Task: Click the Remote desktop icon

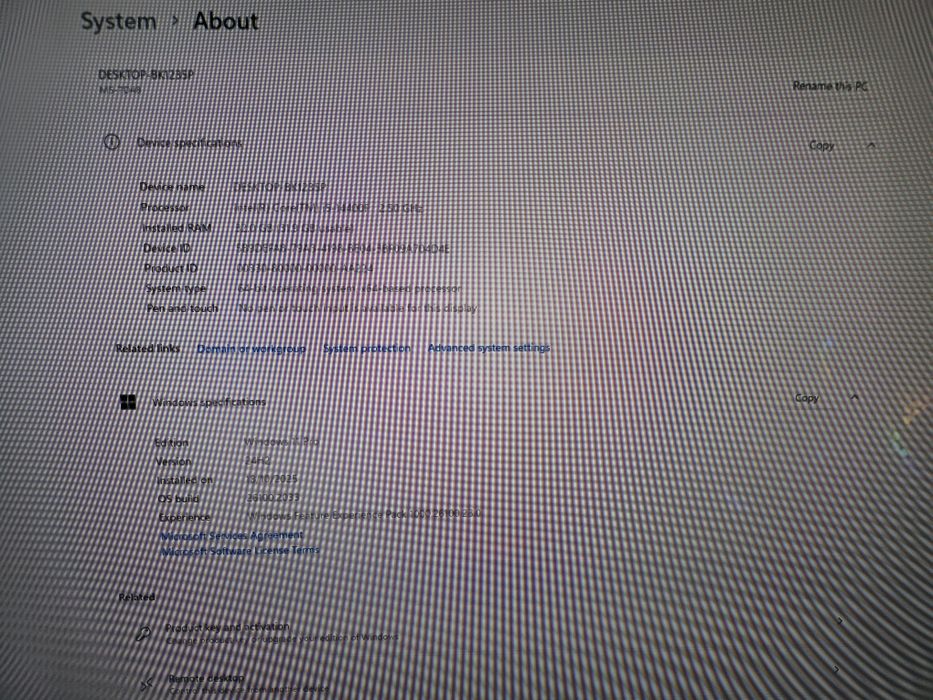Action: point(147,685)
